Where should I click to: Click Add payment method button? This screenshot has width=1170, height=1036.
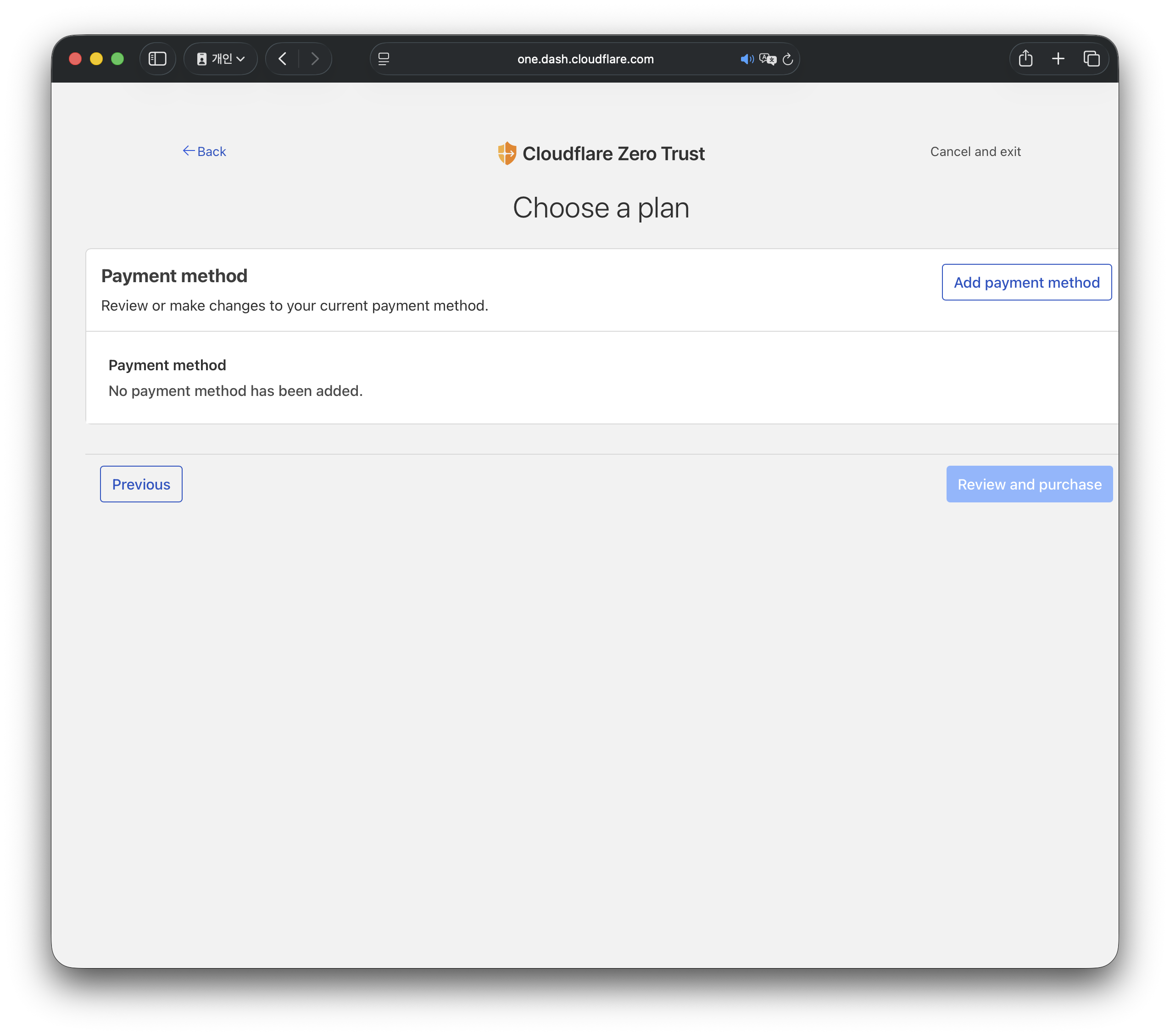coord(1026,282)
